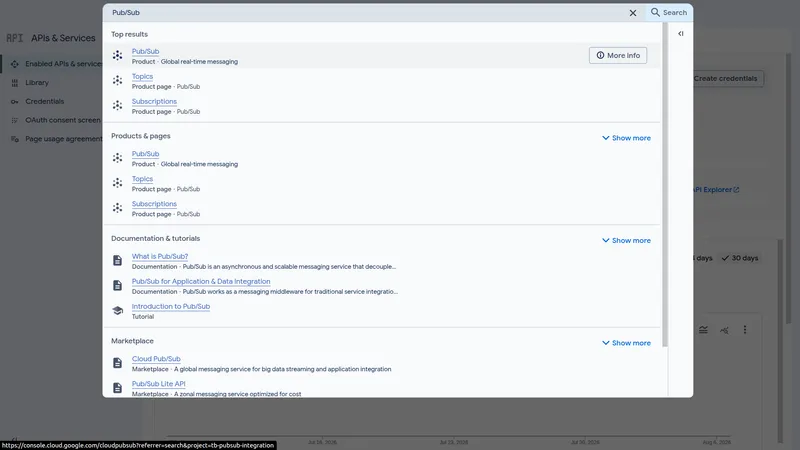Click Library grid icon in sidebar
The image size is (800, 450).
tap(15, 83)
